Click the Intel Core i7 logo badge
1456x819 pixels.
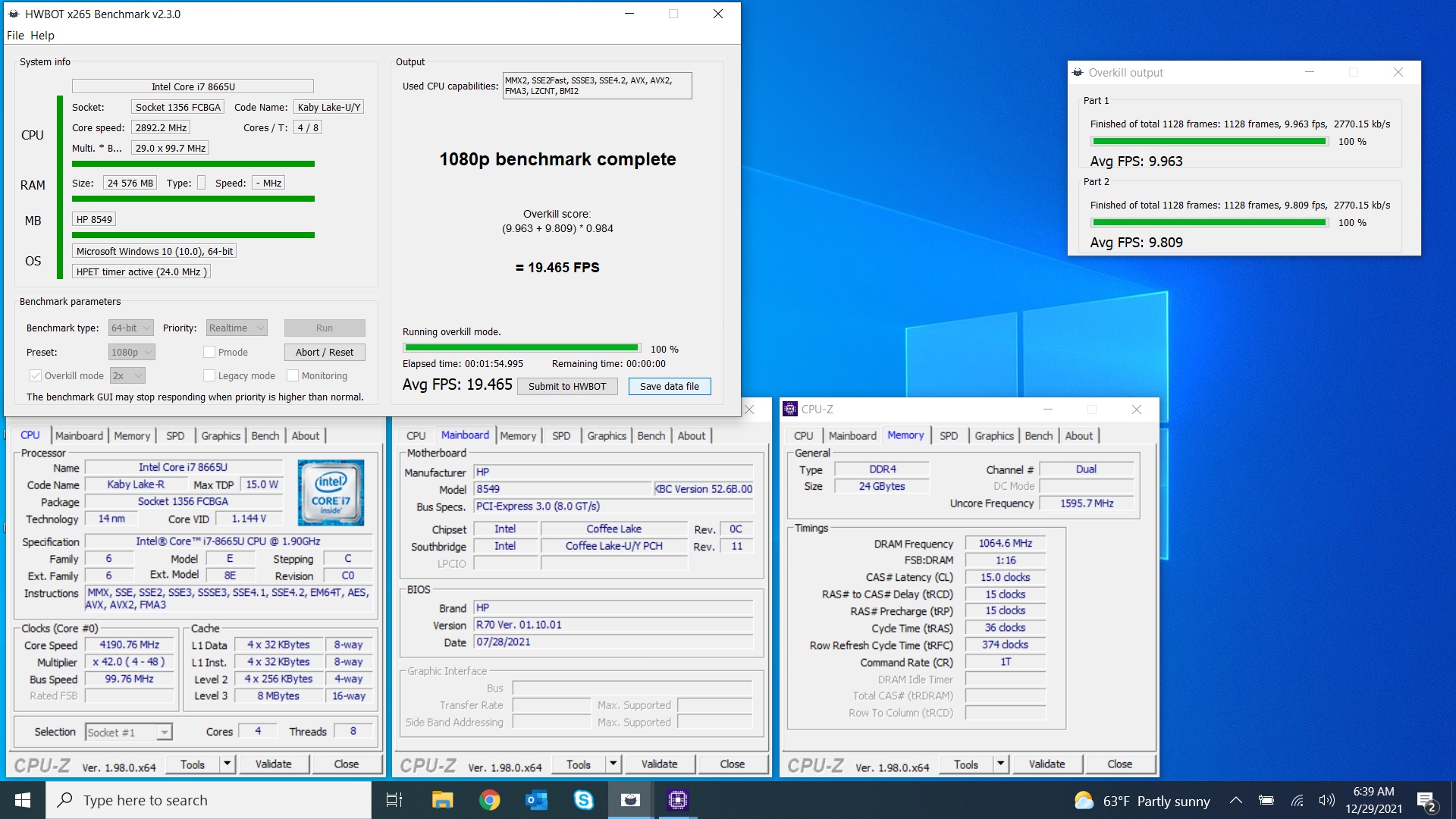coord(331,493)
